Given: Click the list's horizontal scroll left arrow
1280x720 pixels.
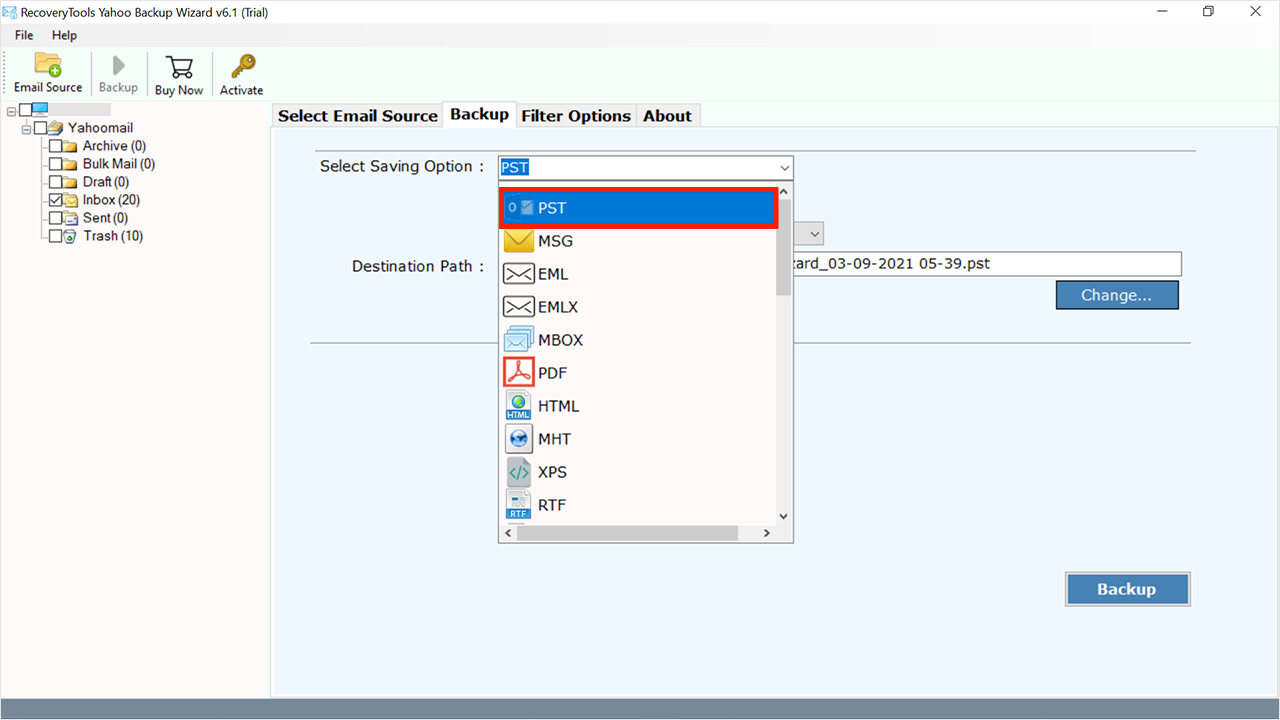Looking at the screenshot, I should click(x=508, y=533).
